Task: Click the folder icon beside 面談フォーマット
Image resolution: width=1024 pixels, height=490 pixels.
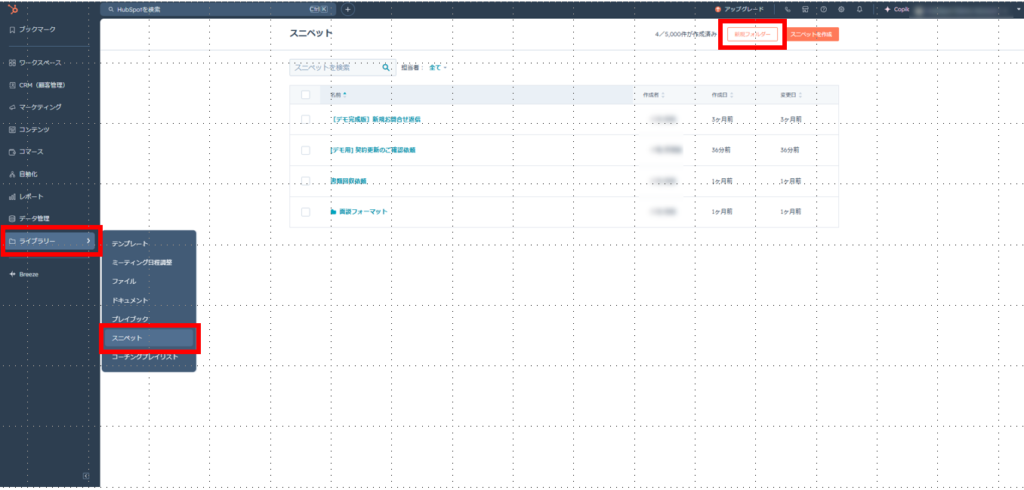Action: click(333, 212)
